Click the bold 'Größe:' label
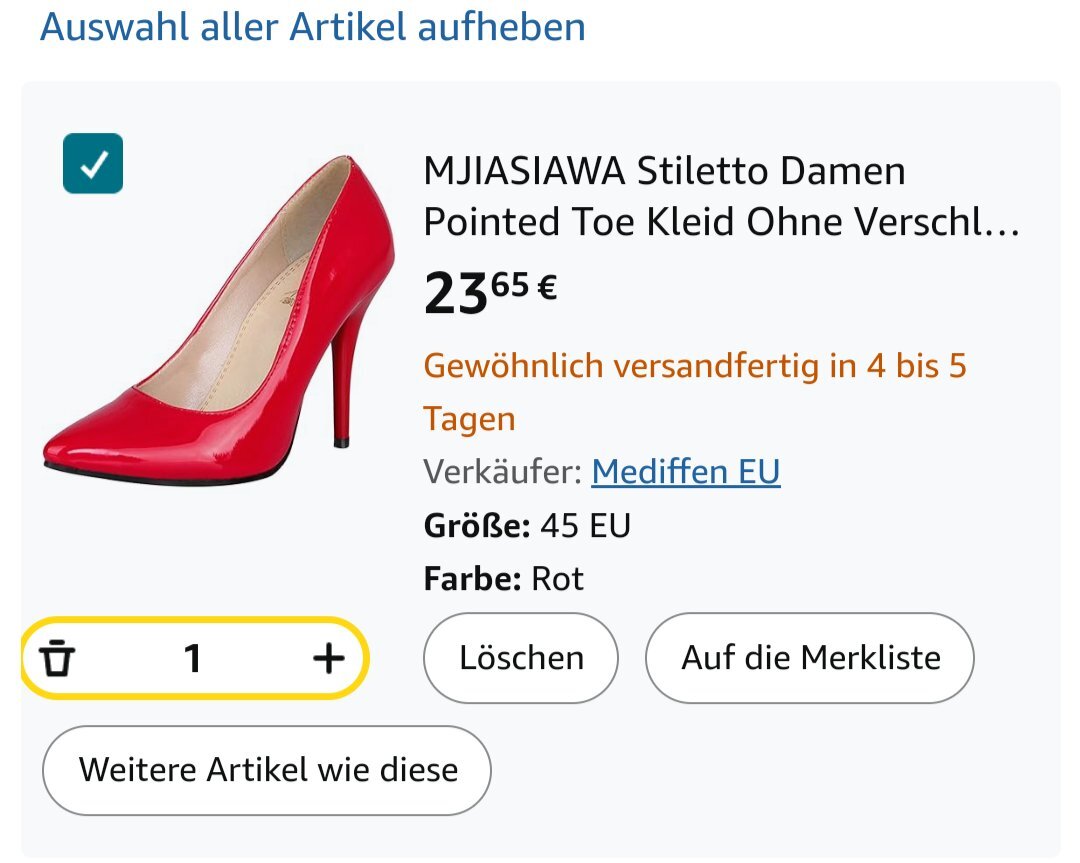The height and width of the screenshot is (863, 1080). [476, 525]
